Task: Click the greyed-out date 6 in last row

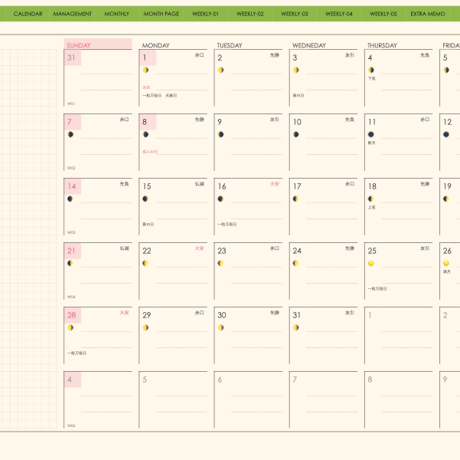Action: tap(220, 379)
